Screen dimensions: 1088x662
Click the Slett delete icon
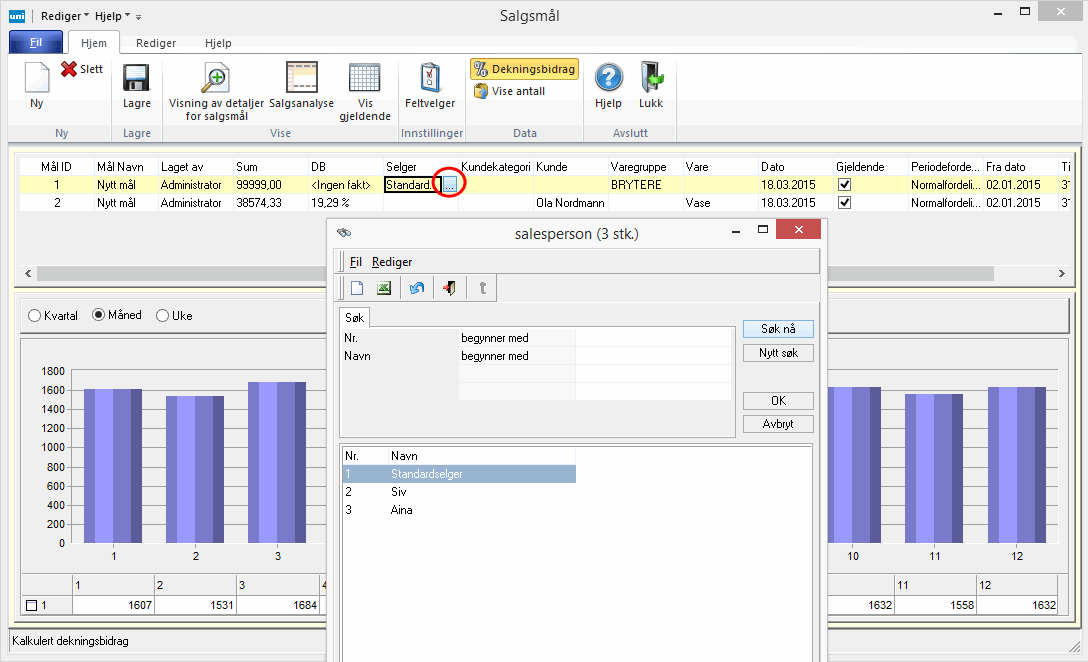point(69,69)
